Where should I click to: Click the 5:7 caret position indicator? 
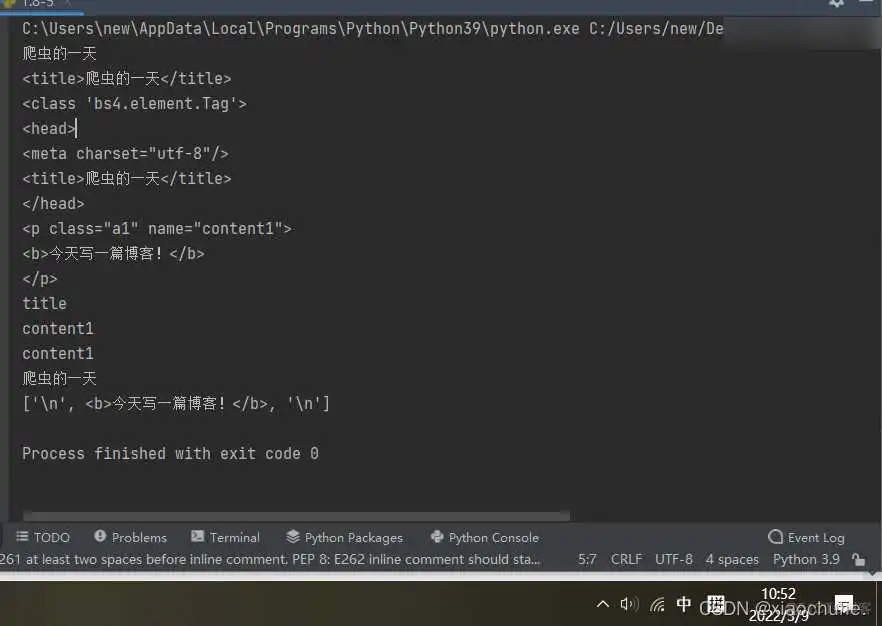pos(587,559)
